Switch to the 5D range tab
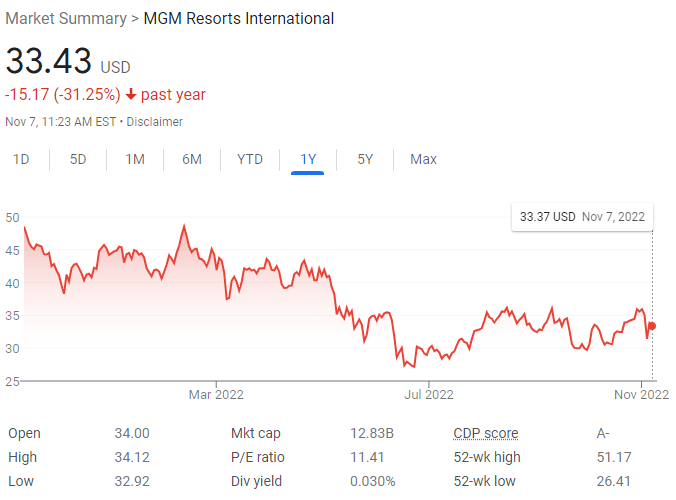Screen dimensions: 676x500 pos(78,159)
